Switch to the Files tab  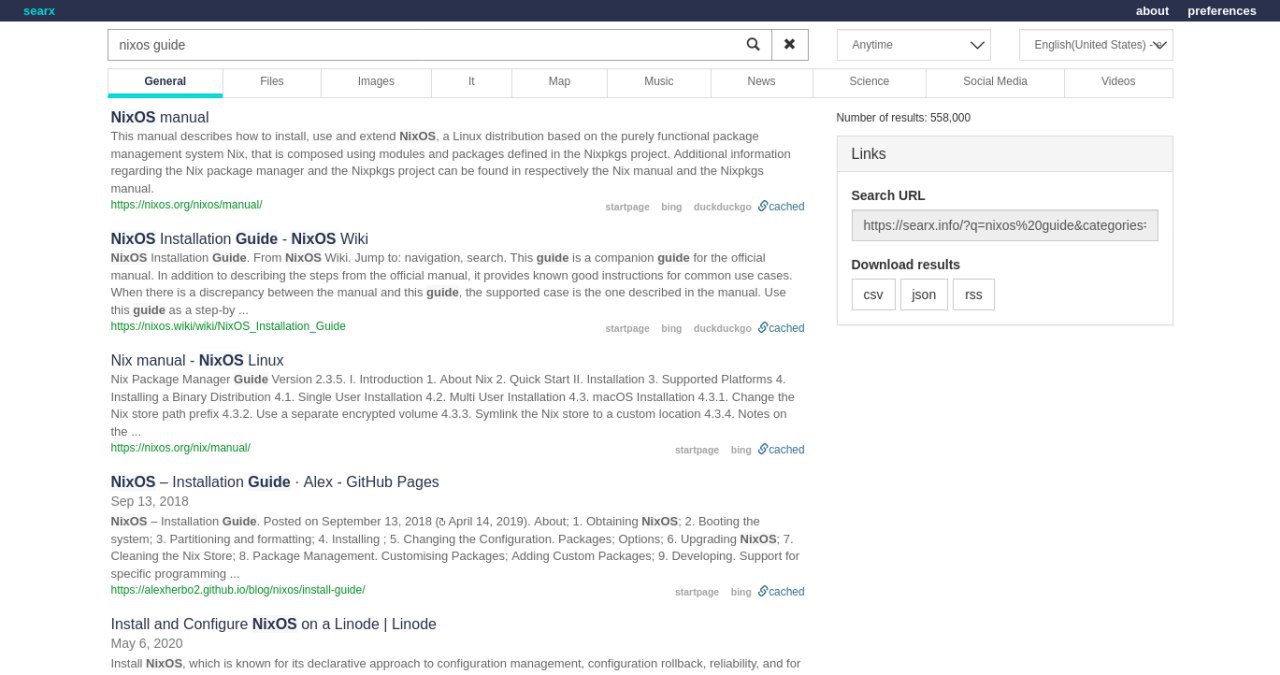[x=272, y=82]
